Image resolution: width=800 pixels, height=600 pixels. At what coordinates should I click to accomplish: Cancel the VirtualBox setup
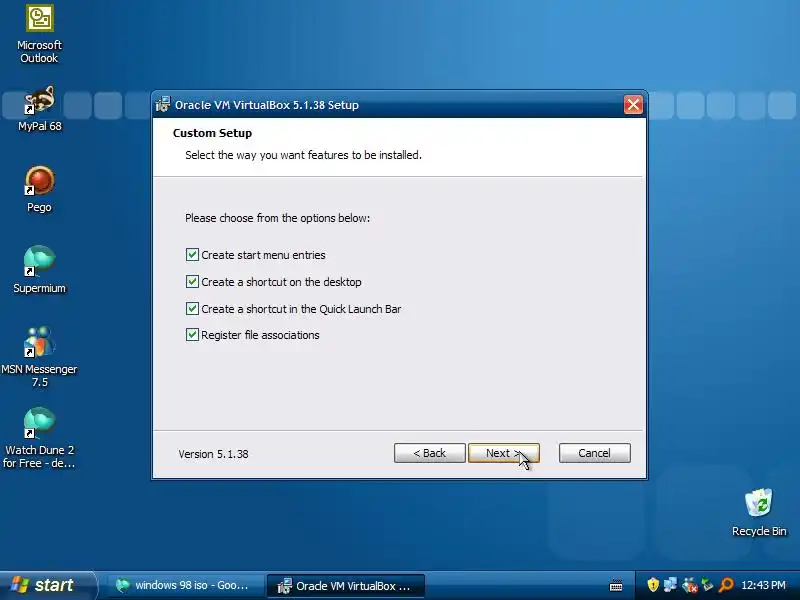pyautogui.click(x=594, y=453)
